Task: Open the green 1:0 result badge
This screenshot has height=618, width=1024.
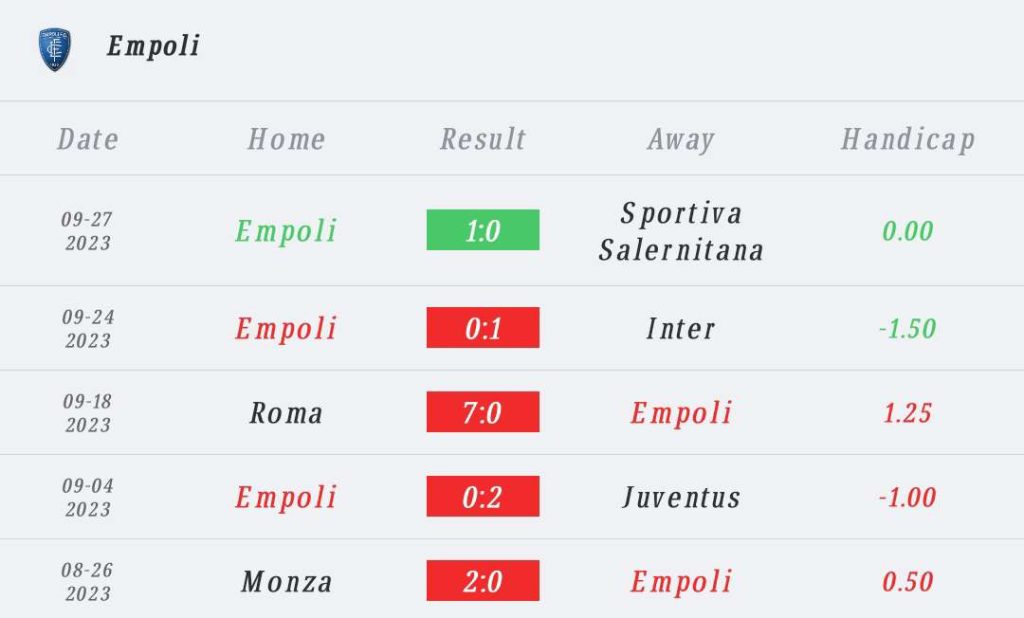Action: [x=483, y=230]
